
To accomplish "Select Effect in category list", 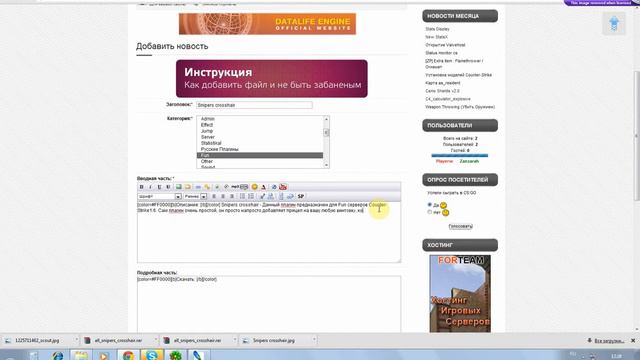I will [x=260, y=125].
